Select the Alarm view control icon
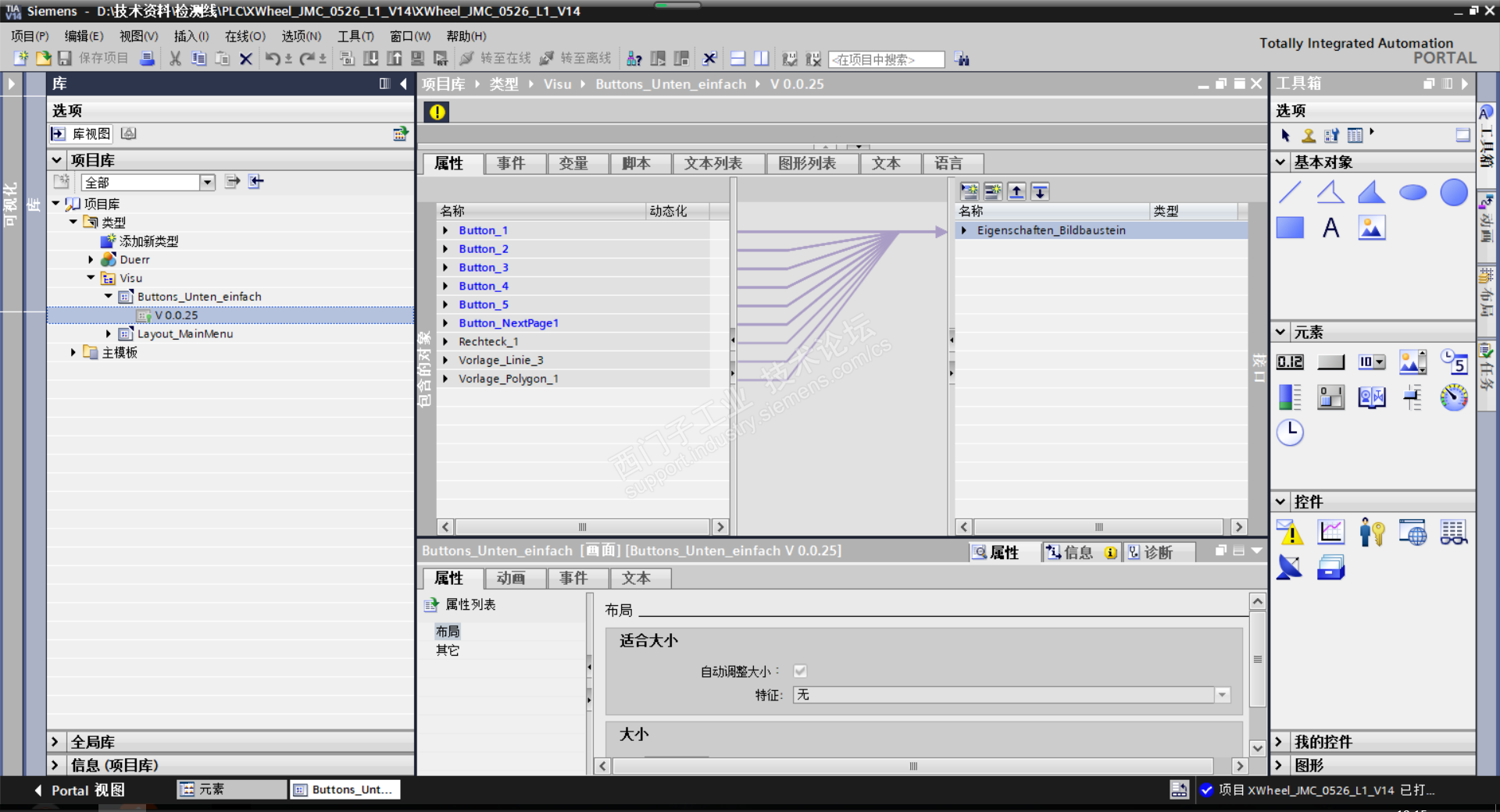 click(x=1290, y=532)
